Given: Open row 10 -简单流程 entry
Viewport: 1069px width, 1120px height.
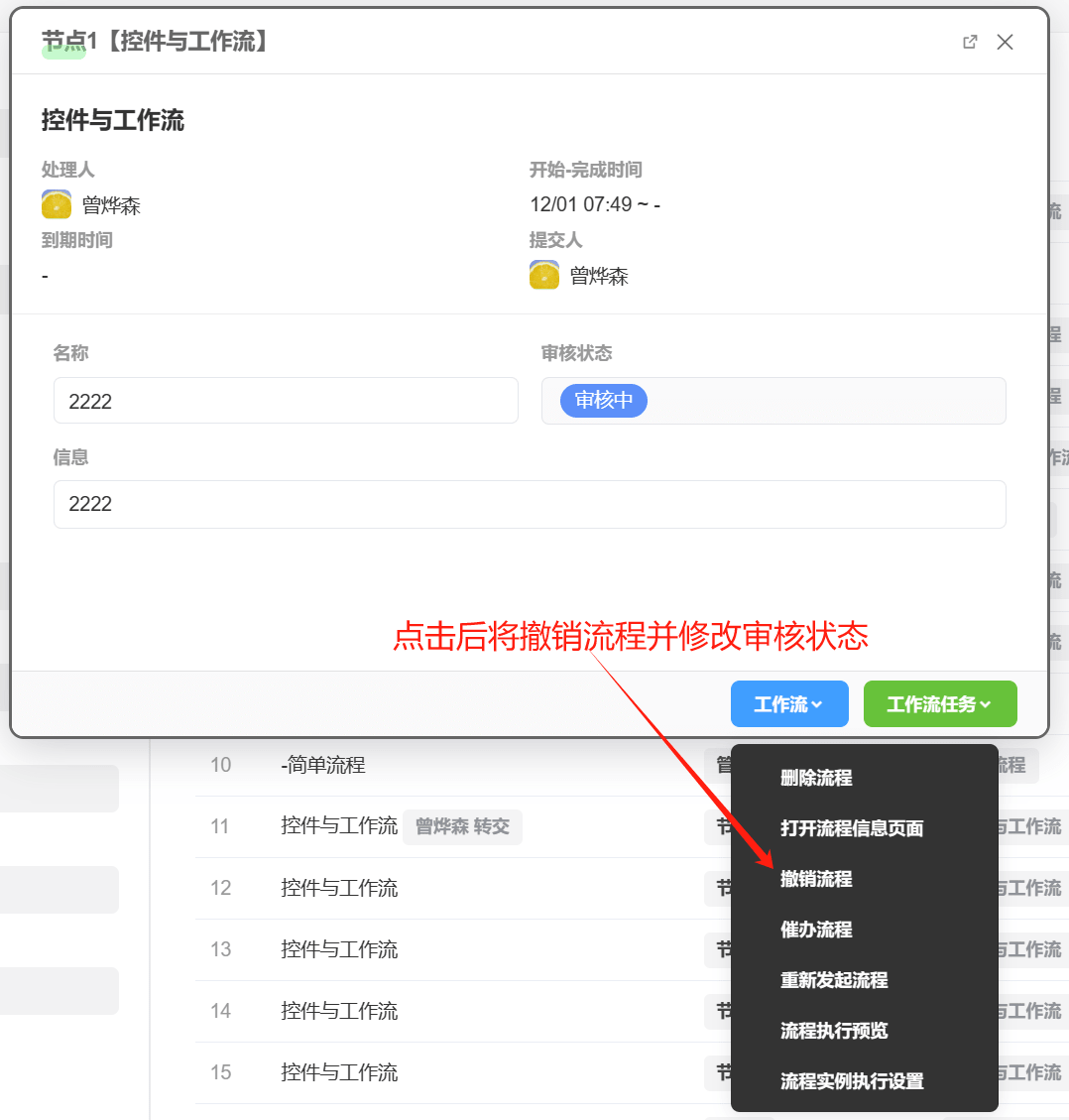Looking at the screenshot, I should coord(323,765).
